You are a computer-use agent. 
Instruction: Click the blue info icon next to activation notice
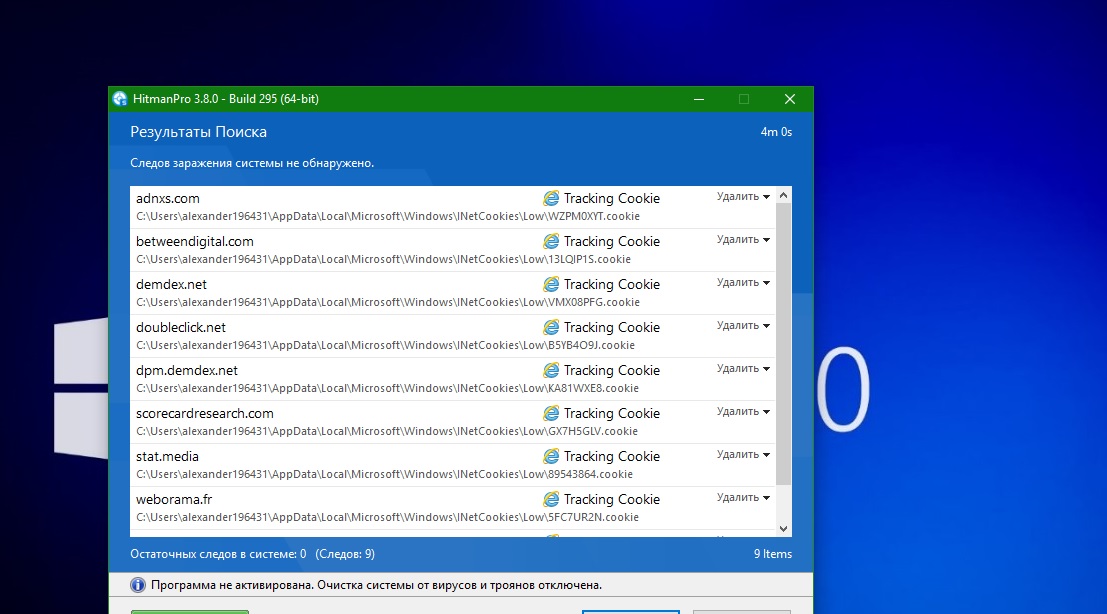pyautogui.click(x=138, y=585)
